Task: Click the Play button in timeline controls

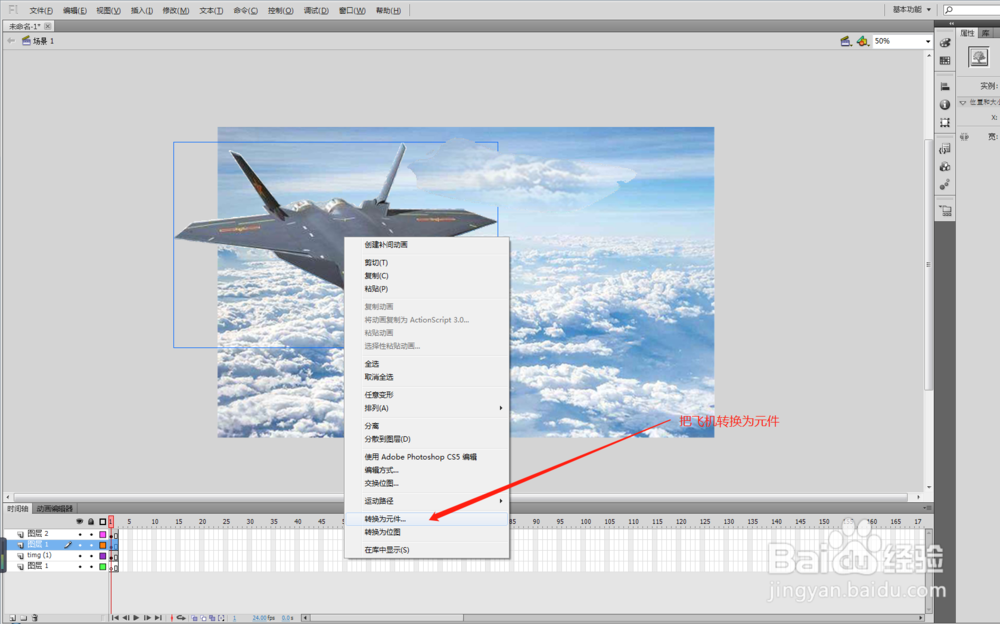Action: [x=136, y=618]
